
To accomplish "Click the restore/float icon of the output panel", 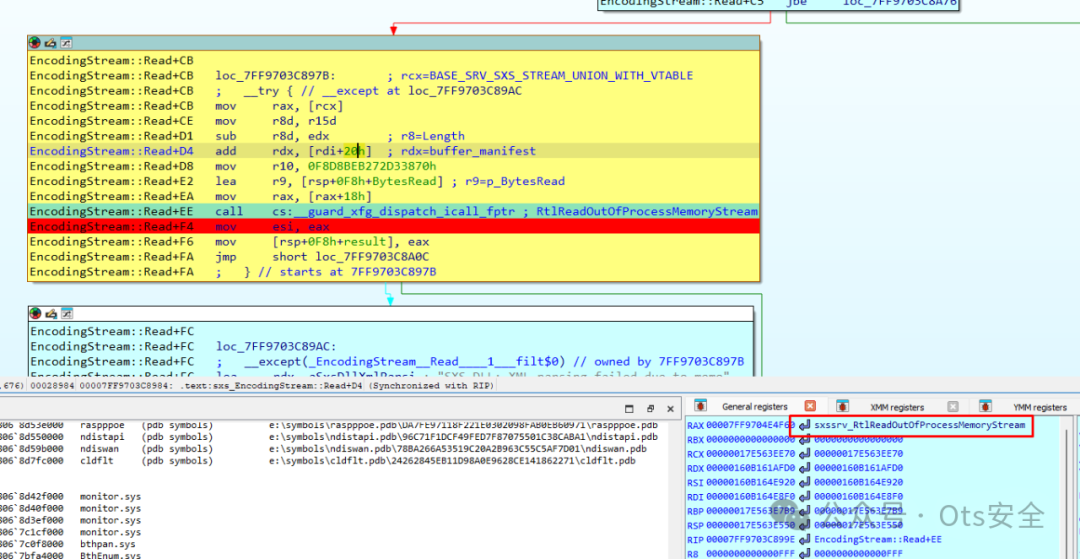I will tap(651, 408).
